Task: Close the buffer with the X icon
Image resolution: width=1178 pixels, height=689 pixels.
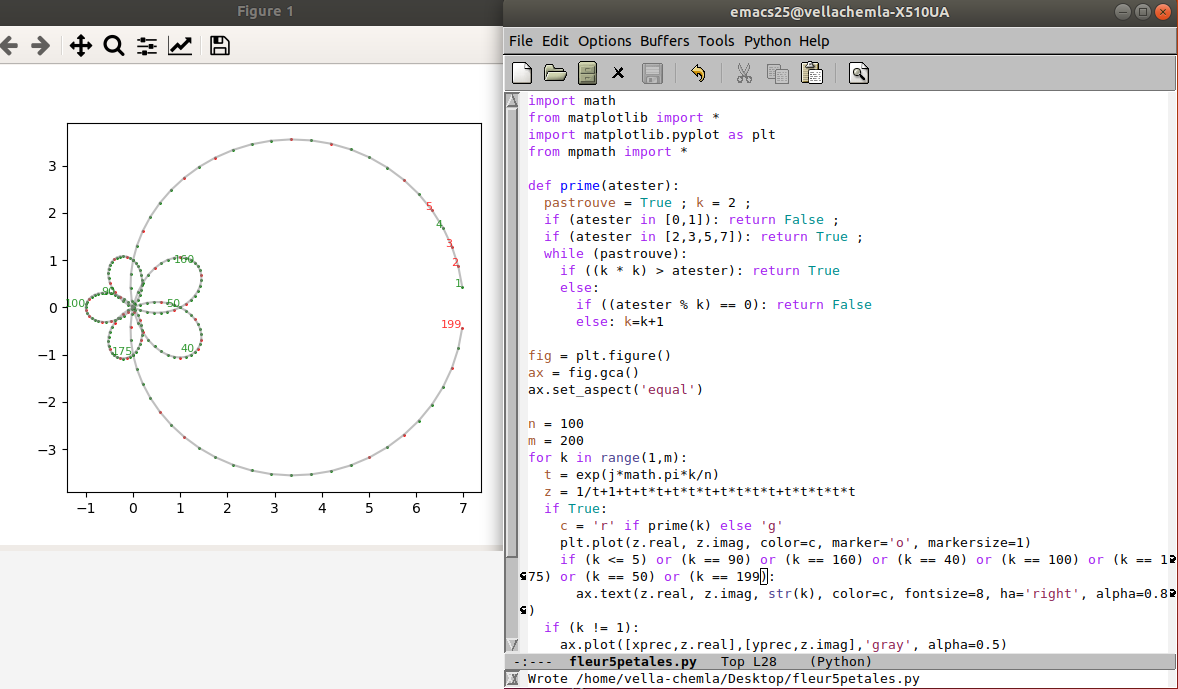Action: (618, 72)
